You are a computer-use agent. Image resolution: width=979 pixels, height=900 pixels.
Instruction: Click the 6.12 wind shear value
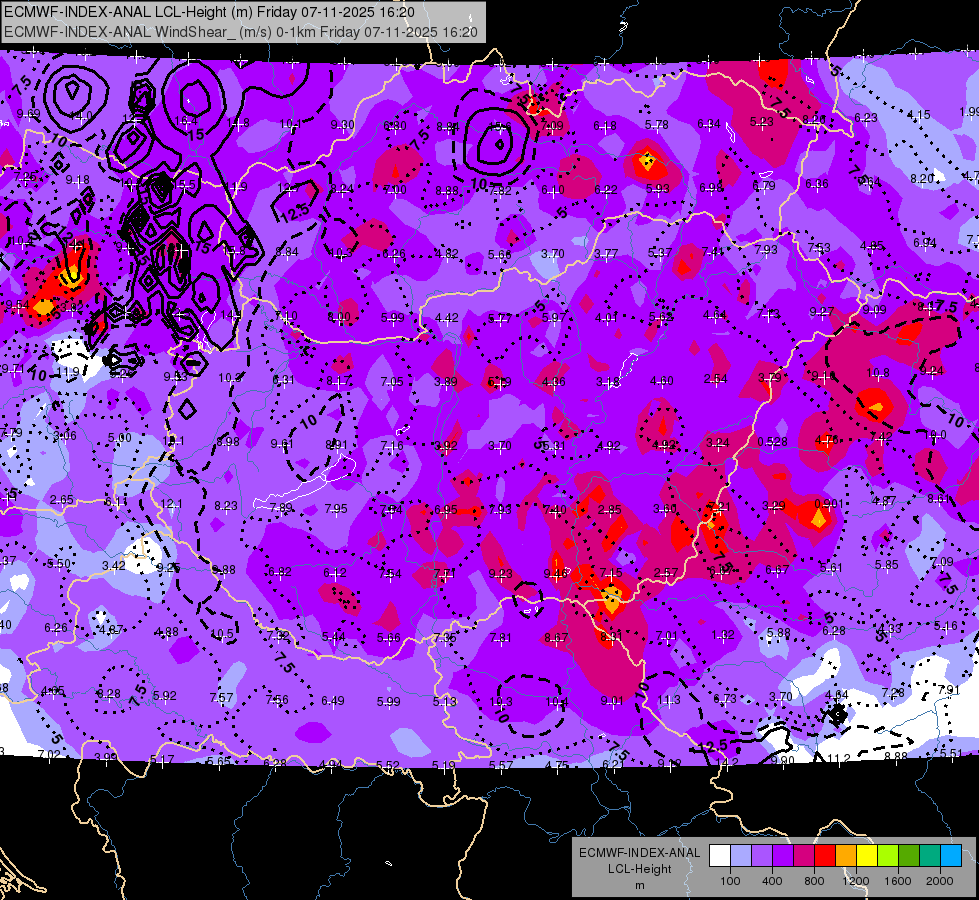tap(335, 573)
